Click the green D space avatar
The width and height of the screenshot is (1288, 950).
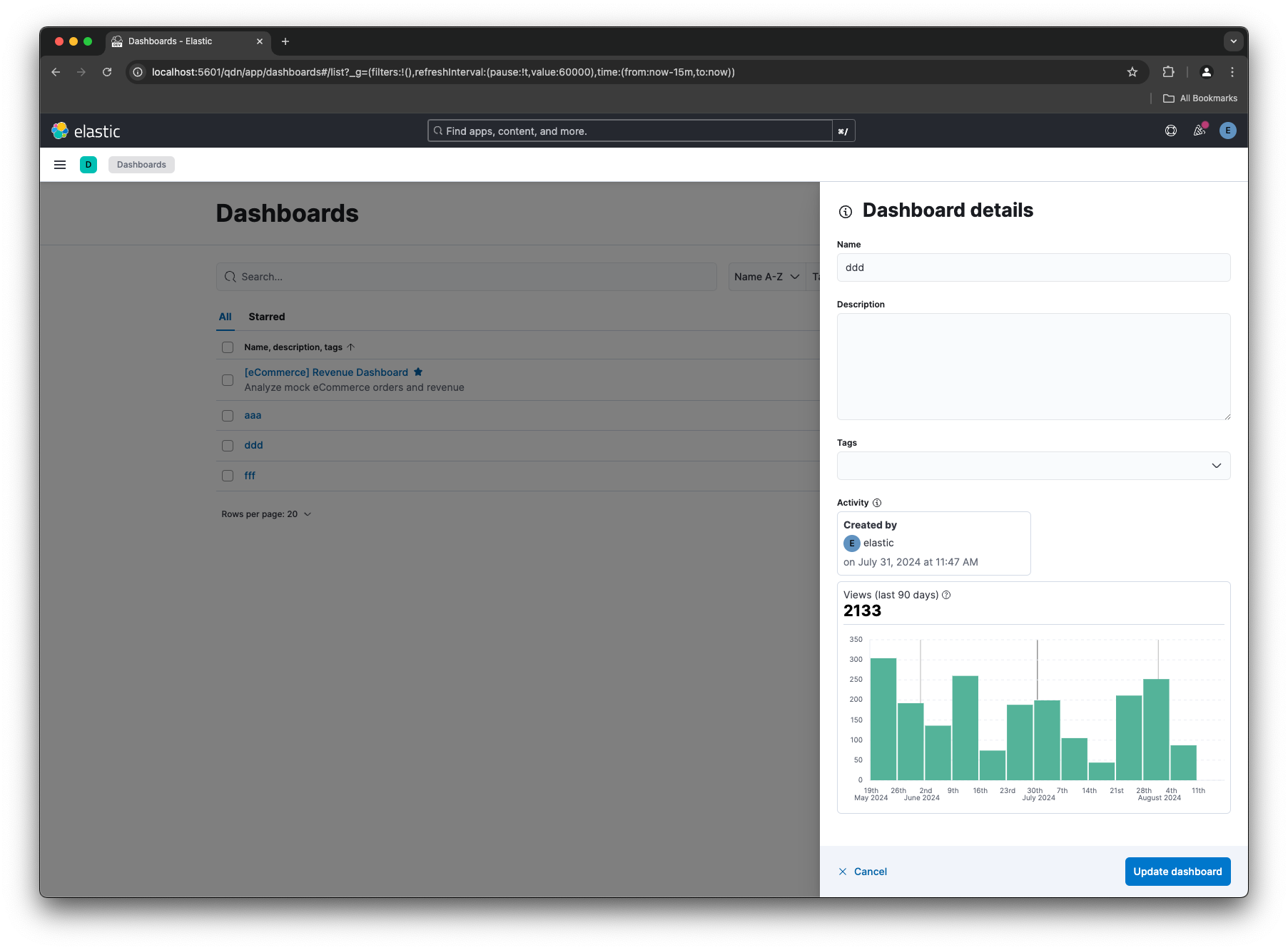88,165
